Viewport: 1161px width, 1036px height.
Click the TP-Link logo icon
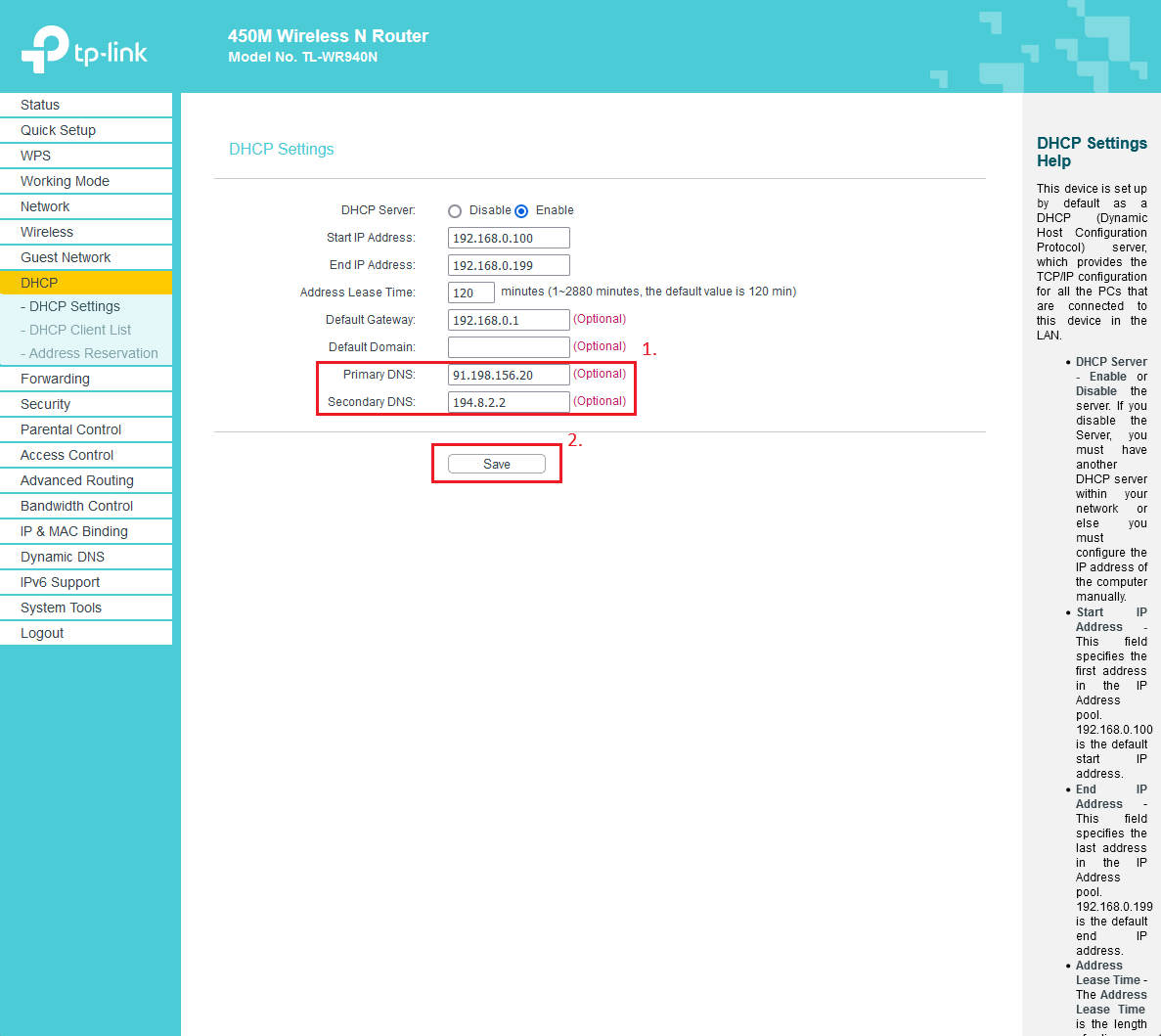tap(46, 48)
